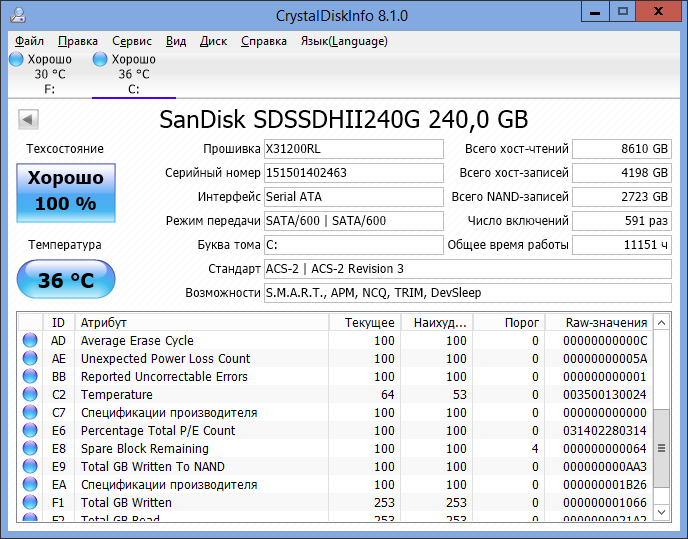Click status orb for Total GB Written row
This screenshot has height=539, width=688.
(x=30, y=503)
